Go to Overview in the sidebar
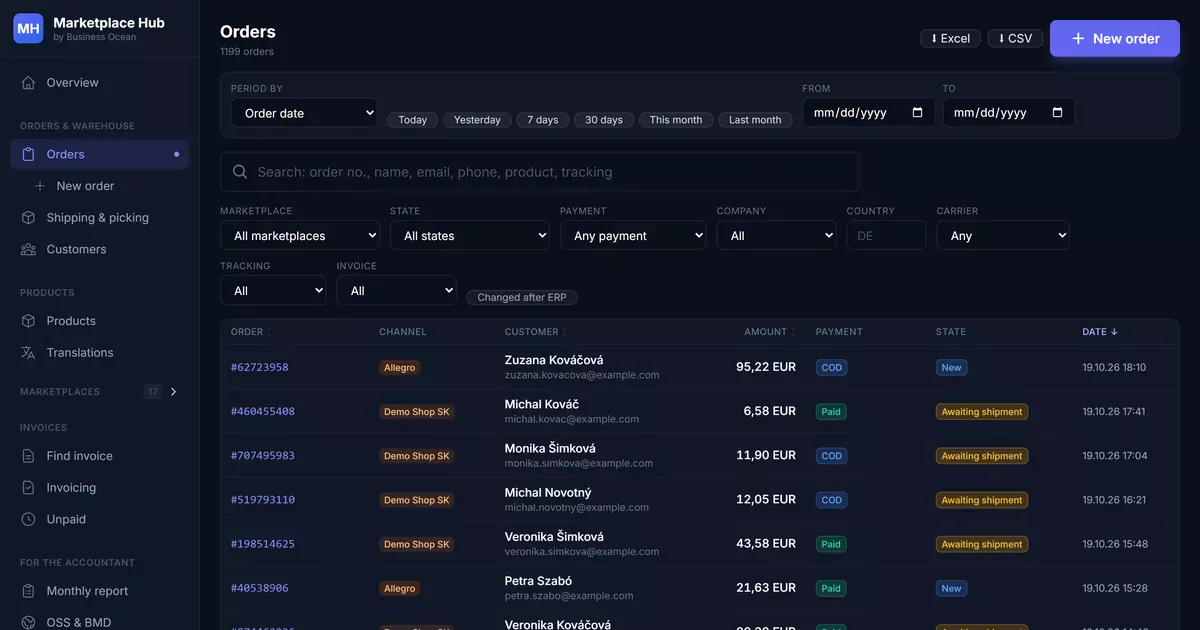 [x=99, y=83]
